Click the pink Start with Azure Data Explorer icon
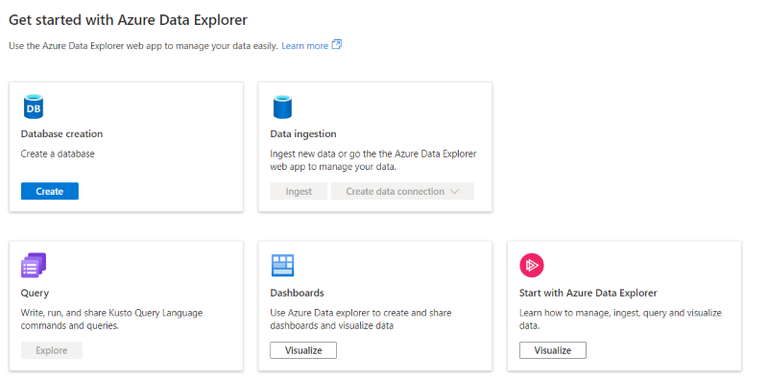This screenshot has width=768, height=380. [x=531, y=265]
